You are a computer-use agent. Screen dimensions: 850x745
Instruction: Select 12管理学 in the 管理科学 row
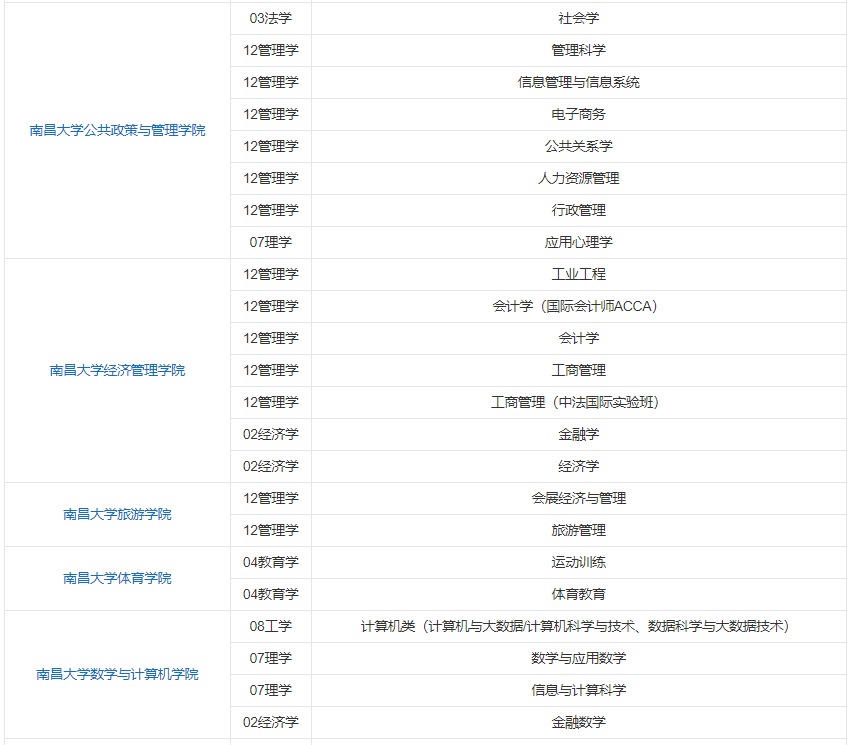point(271,50)
